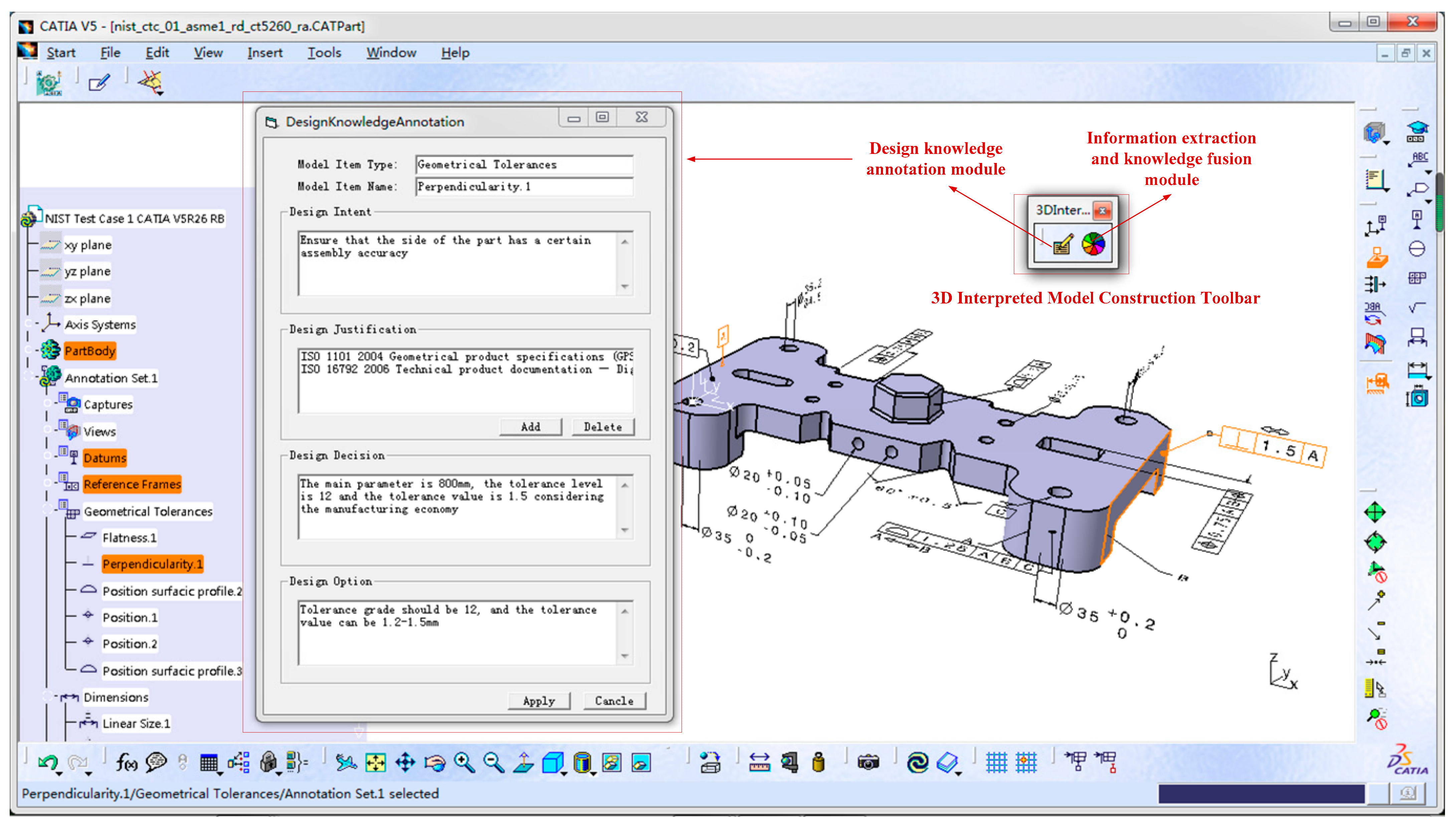This screenshot has width=1456, height=826.
Task: Click the color wheel knowledge fusion icon
Action: point(1093,244)
